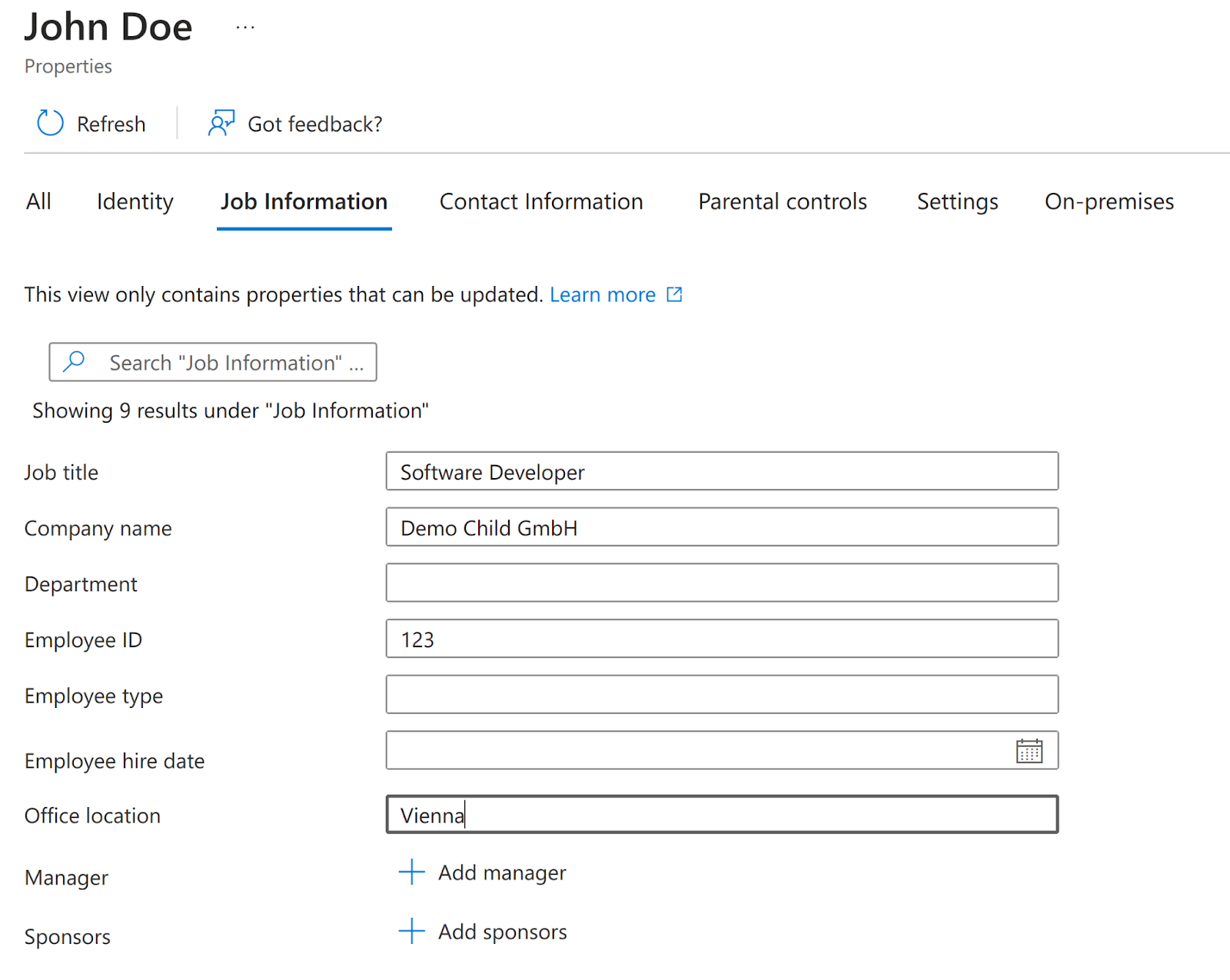Click the Refresh circular arrow icon
Viewport: 1230px width, 980px height.
[51, 123]
